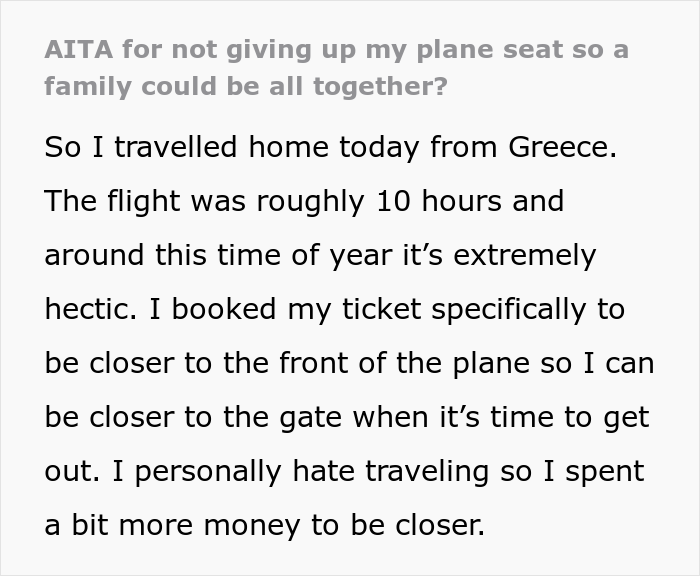
Task: Click 'family could be all together?' title line
Action: (x=245, y=85)
